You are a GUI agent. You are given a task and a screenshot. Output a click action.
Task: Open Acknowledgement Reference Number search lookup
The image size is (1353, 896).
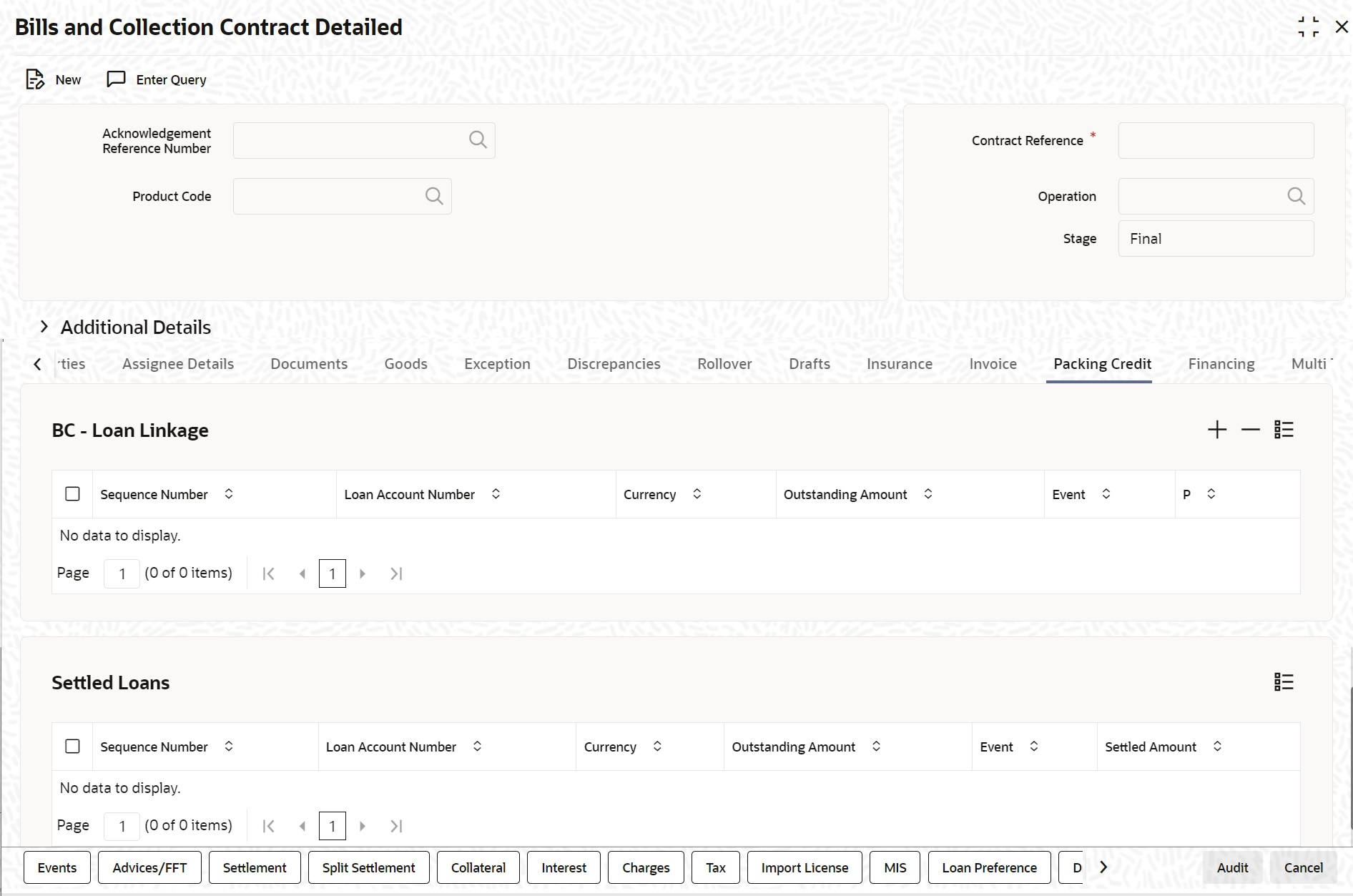click(478, 140)
